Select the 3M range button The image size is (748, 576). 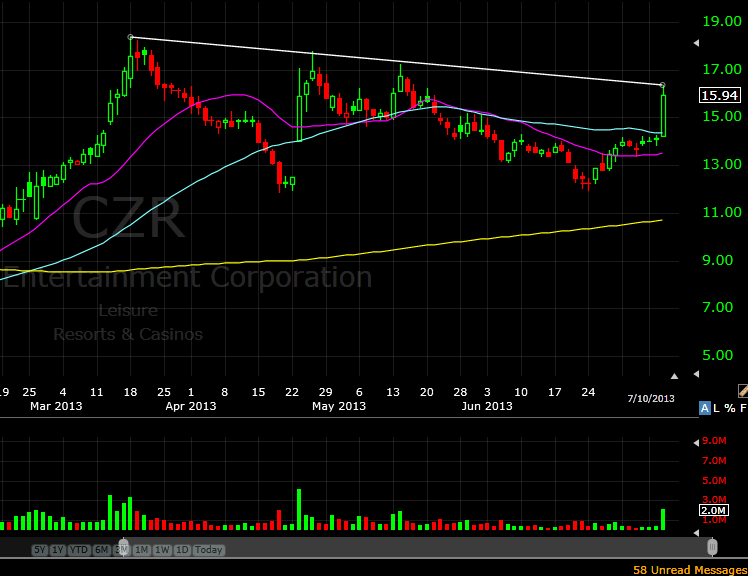pyautogui.click(x=121, y=550)
